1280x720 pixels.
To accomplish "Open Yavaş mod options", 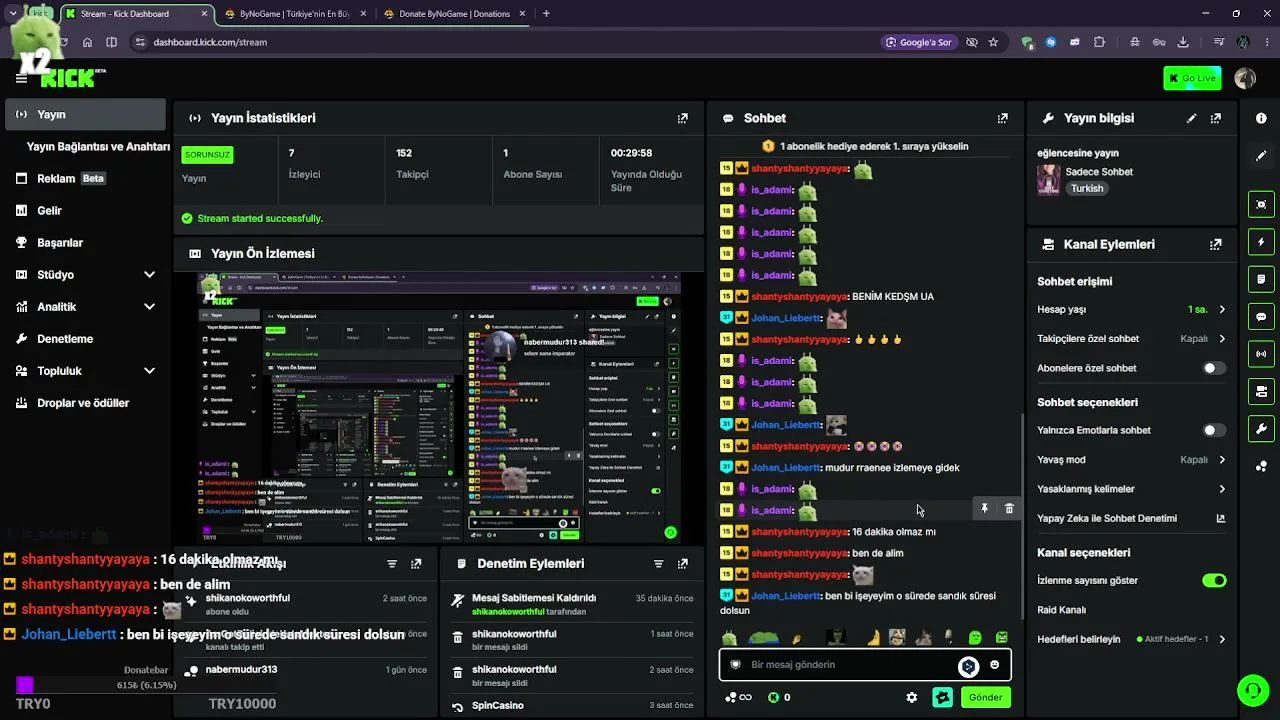I will coord(1132,460).
